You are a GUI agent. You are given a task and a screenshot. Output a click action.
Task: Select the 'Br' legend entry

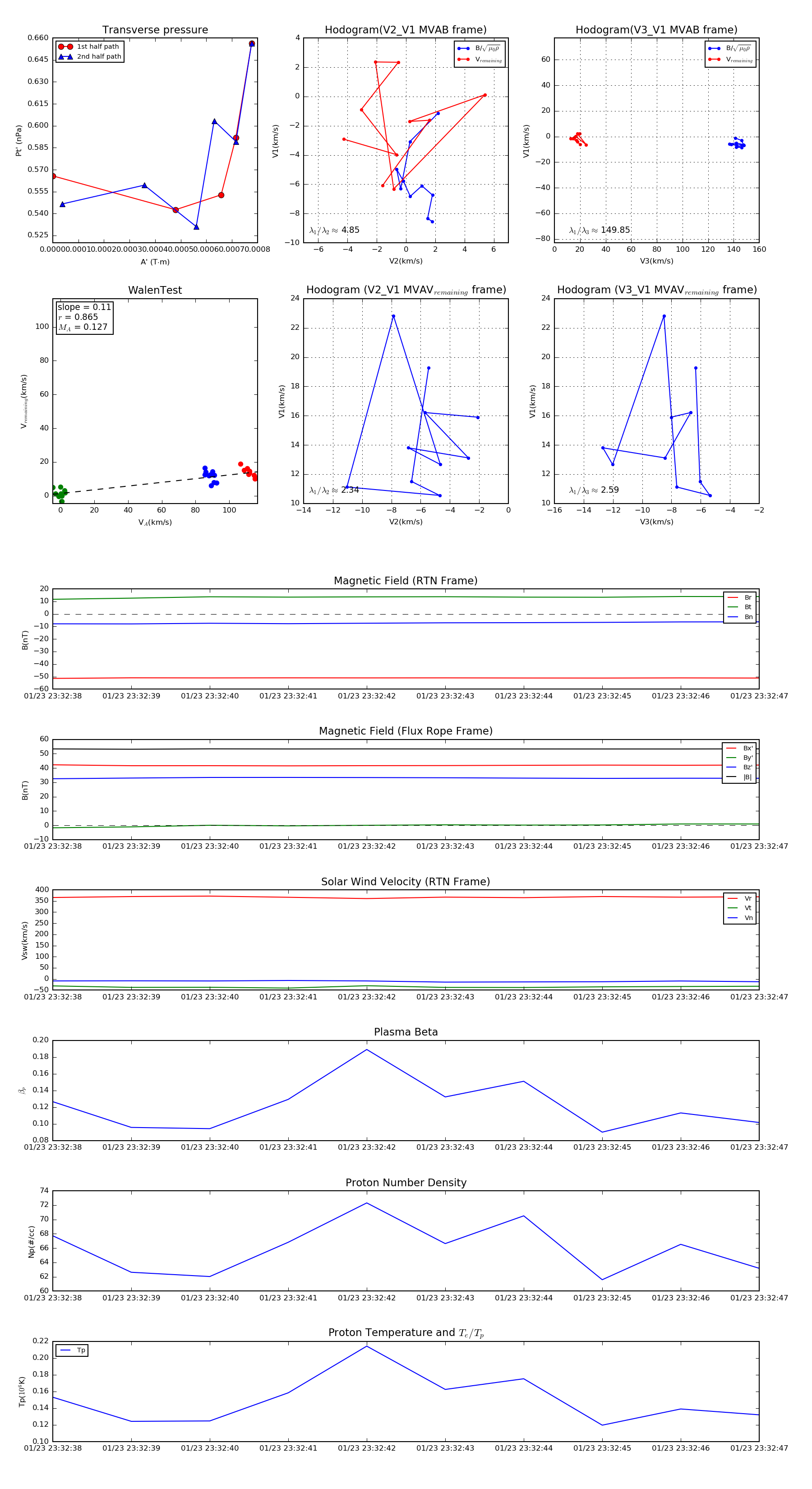tap(740, 598)
